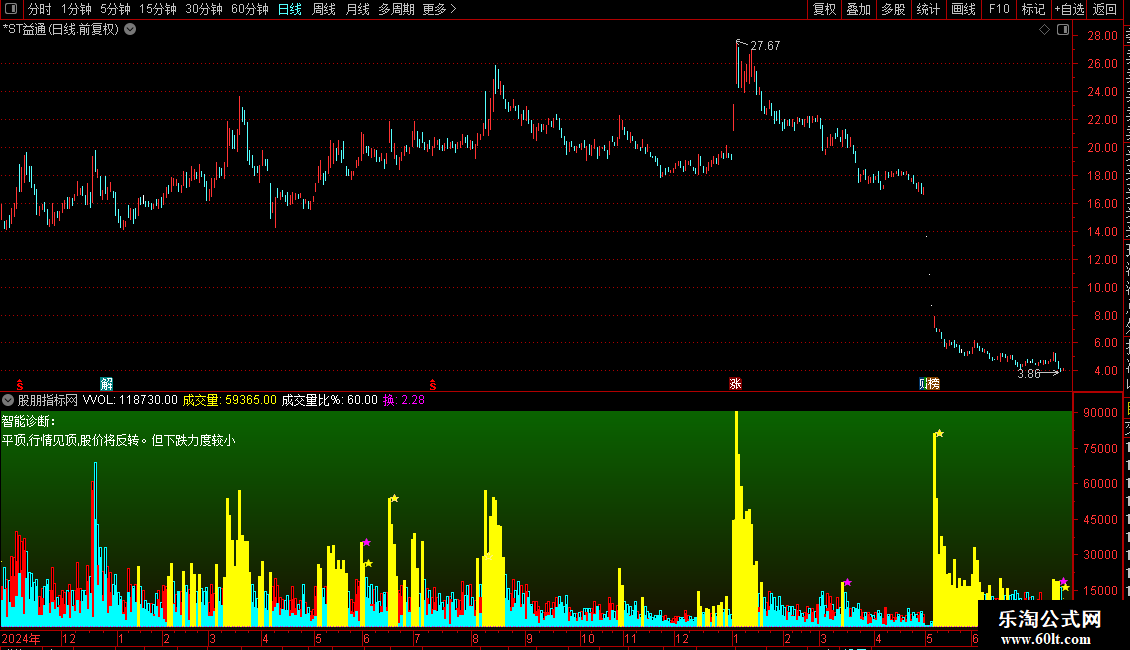Select the 日线 daily tab
The width and height of the screenshot is (1130, 650).
[x=290, y=9]
